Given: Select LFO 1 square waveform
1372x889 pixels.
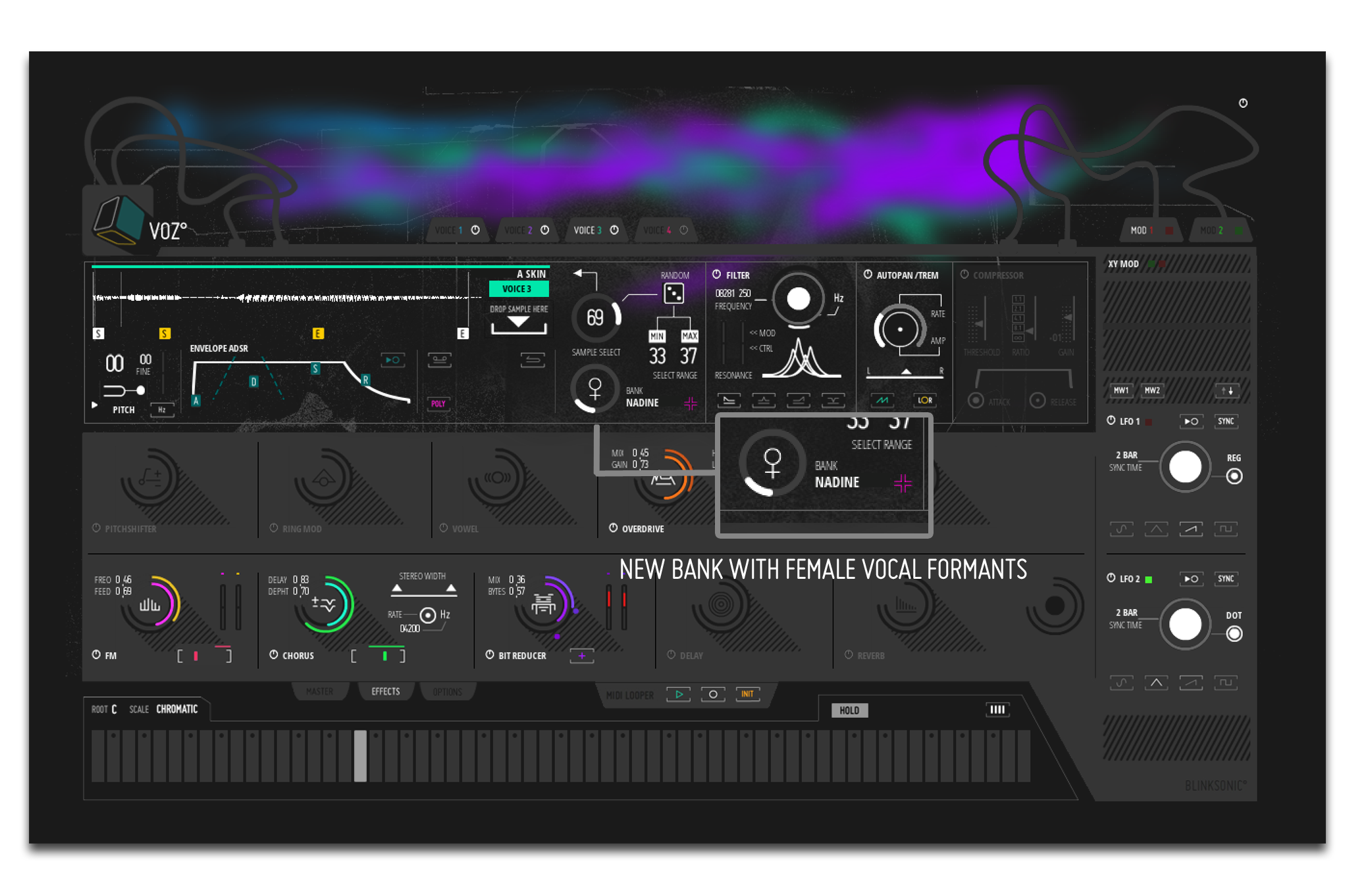Looking at the screenshot, I should (1226, 529).
